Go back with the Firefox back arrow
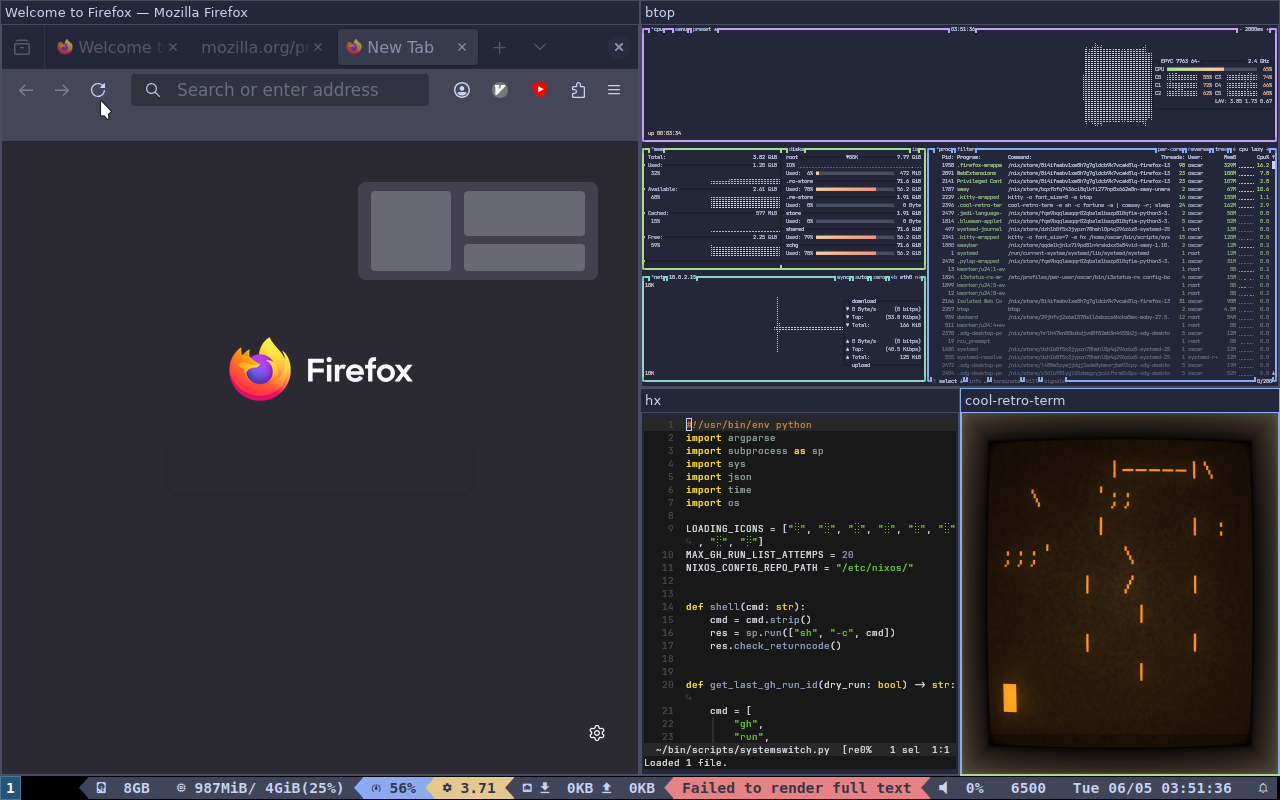 (26, 90)
